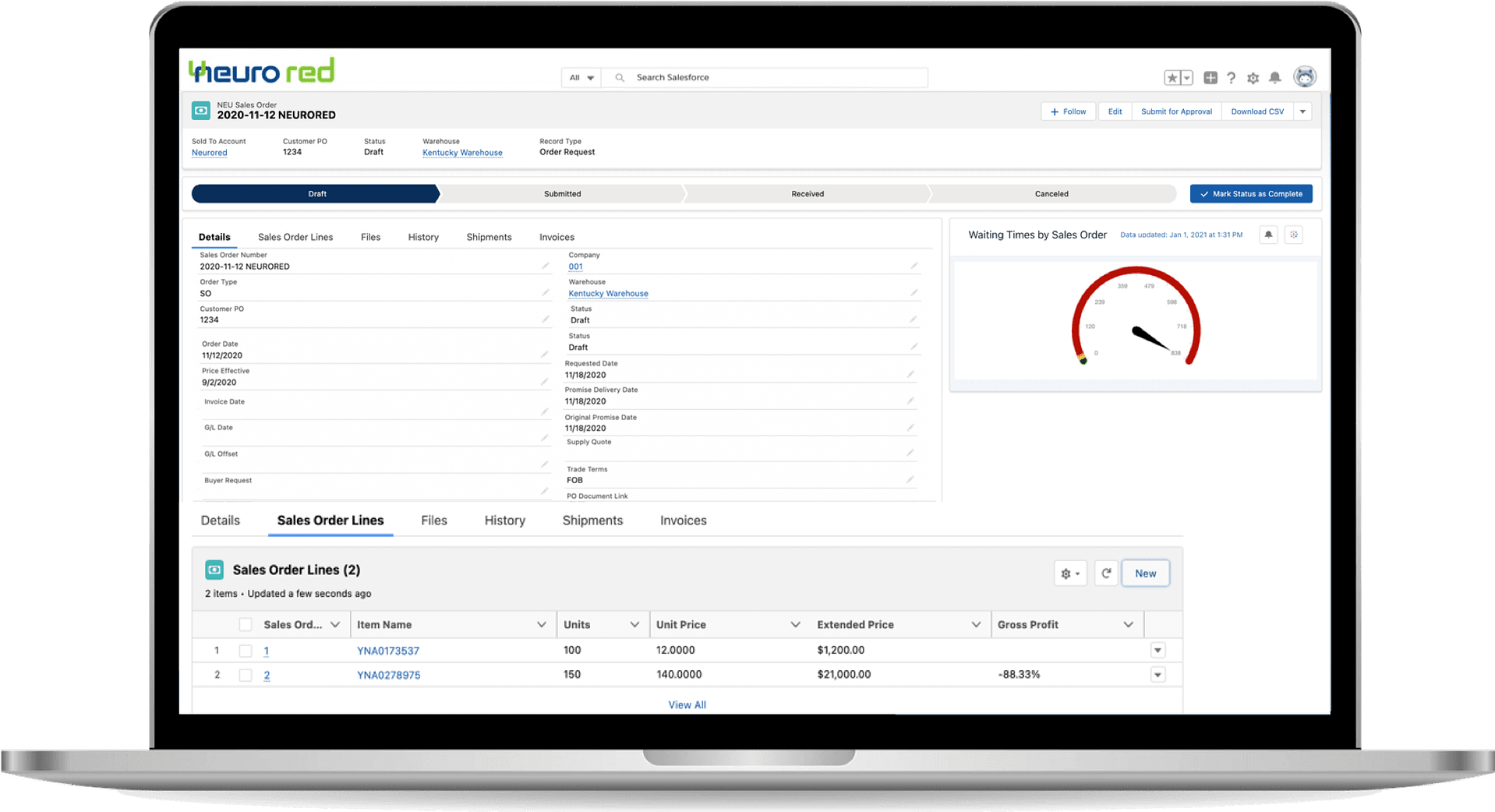
Task: Open the lower Invoices tab
Action: tap(684, 521)
